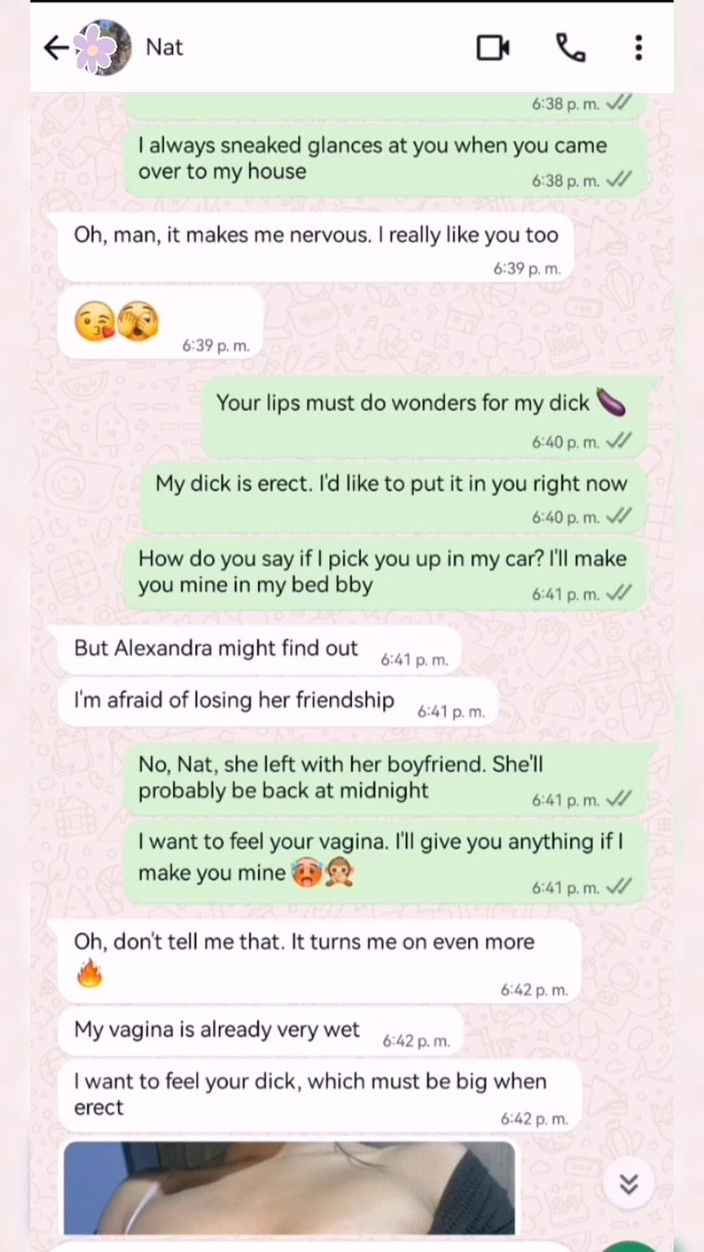Tap the fire emoji in 6:42 message
The width and height of the screenshot is (704, 1252).
click(x=90, y=972)
